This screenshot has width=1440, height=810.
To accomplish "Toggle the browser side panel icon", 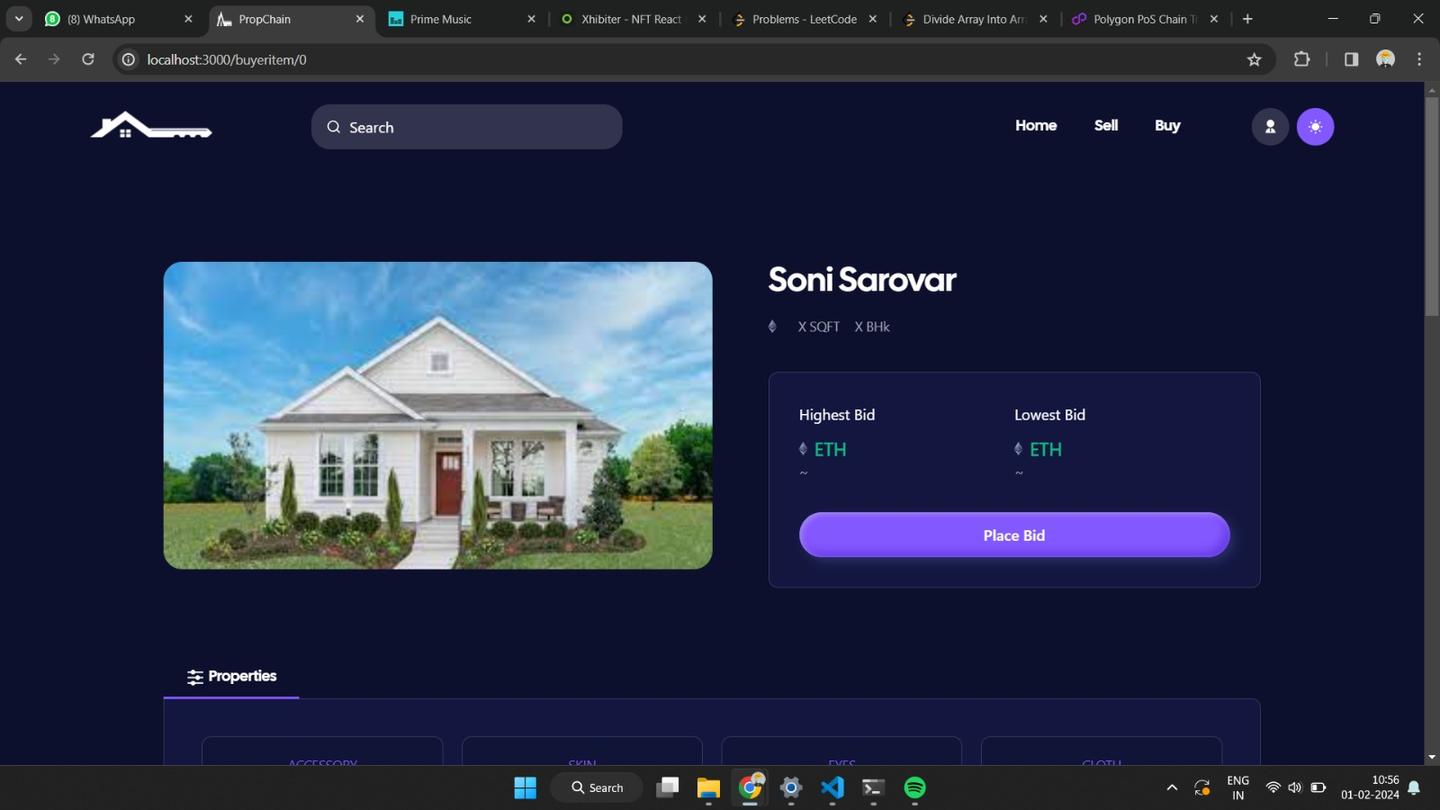I will (1351, 59).
